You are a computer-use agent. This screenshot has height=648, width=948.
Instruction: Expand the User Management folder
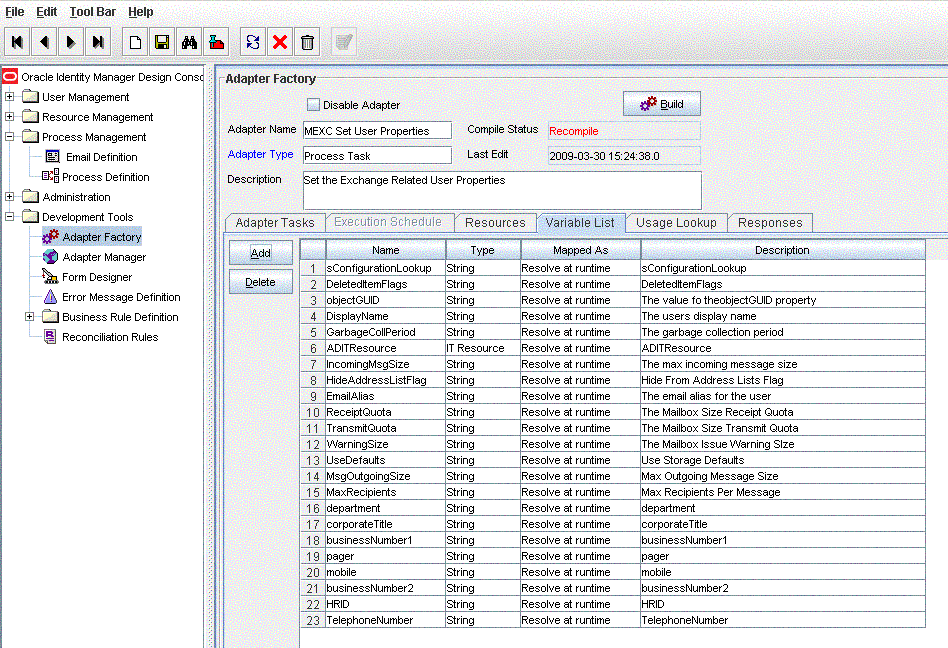point(10,97)
